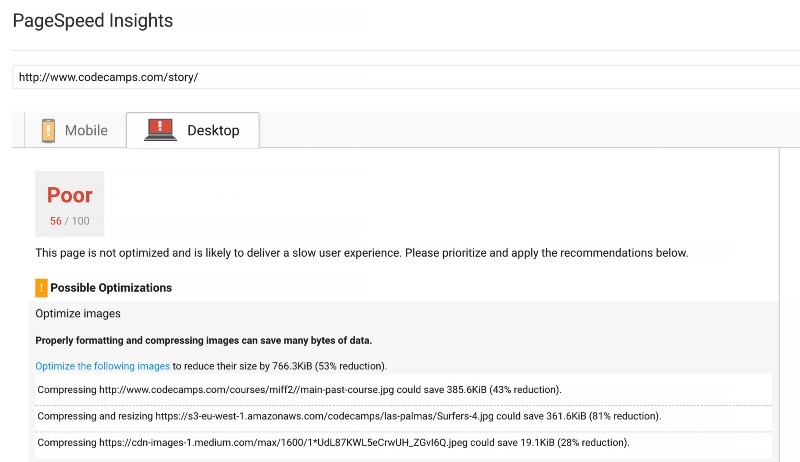Click the orange warning icon beside Possible Optimizations
The height and width of the screenshot is (462, 800).
click(41, 288)
